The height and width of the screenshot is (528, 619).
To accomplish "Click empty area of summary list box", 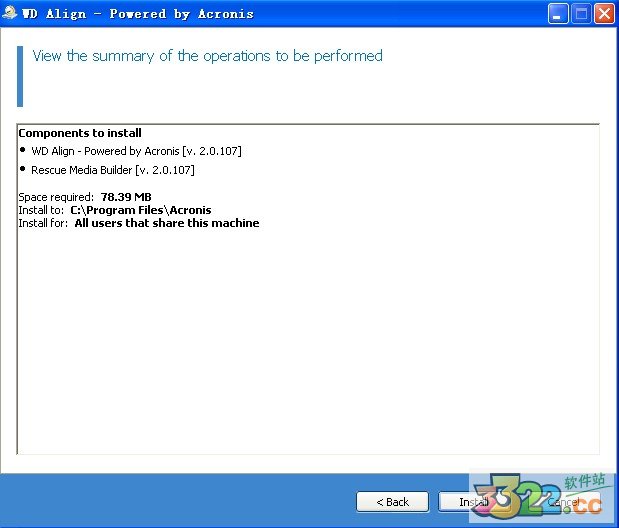I will coord(300,350).
